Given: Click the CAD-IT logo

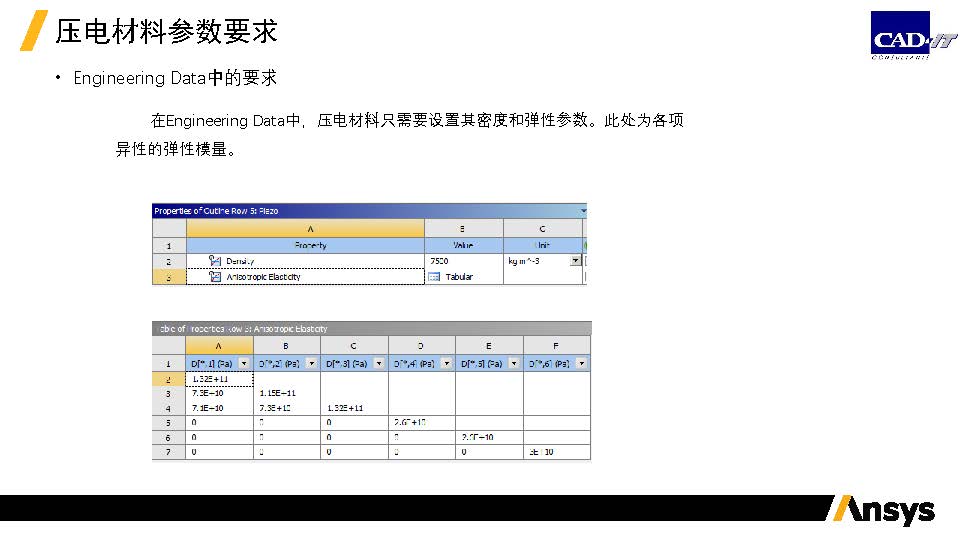Looking at the screenshot, I should point(912,35).
